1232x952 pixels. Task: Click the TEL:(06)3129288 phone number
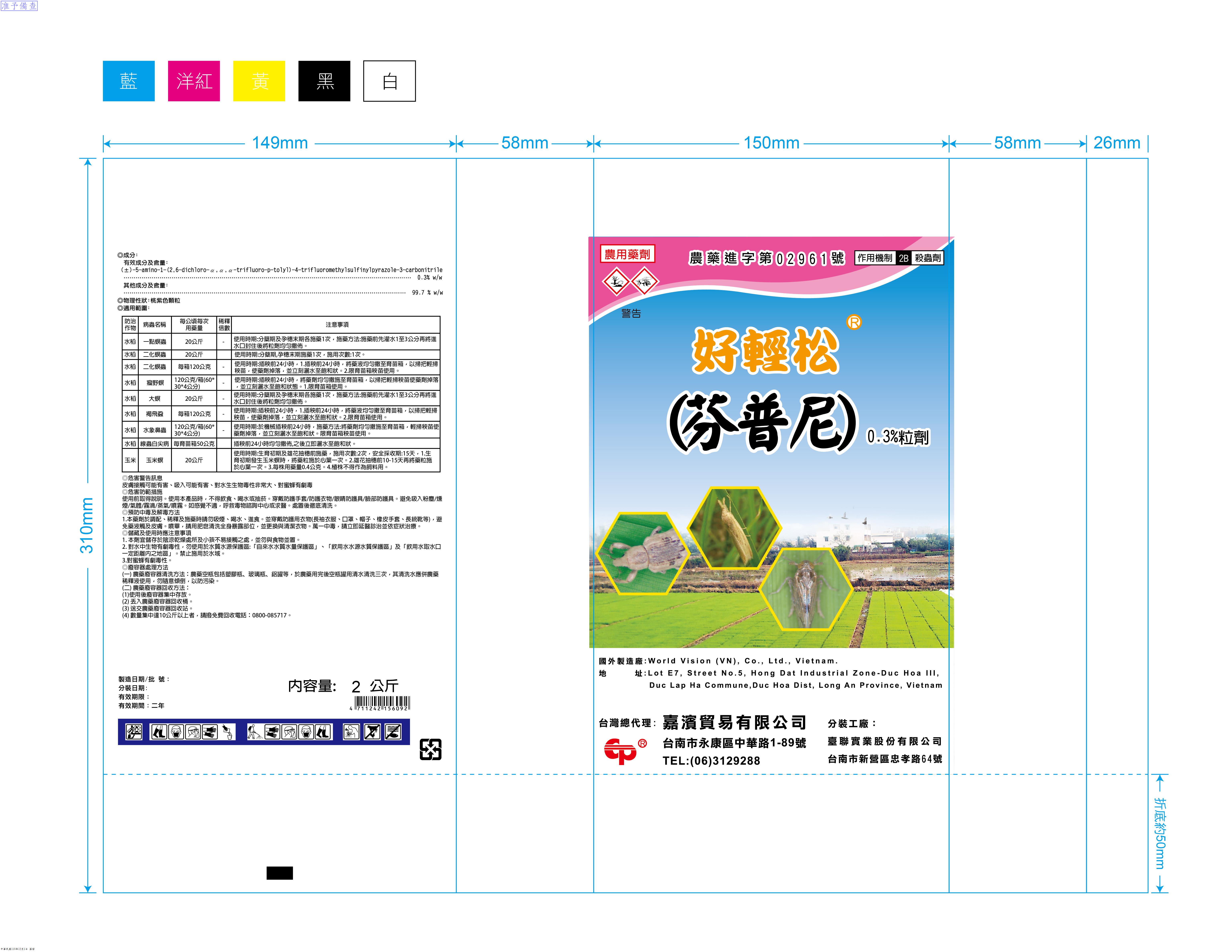[x=711, y=761]
